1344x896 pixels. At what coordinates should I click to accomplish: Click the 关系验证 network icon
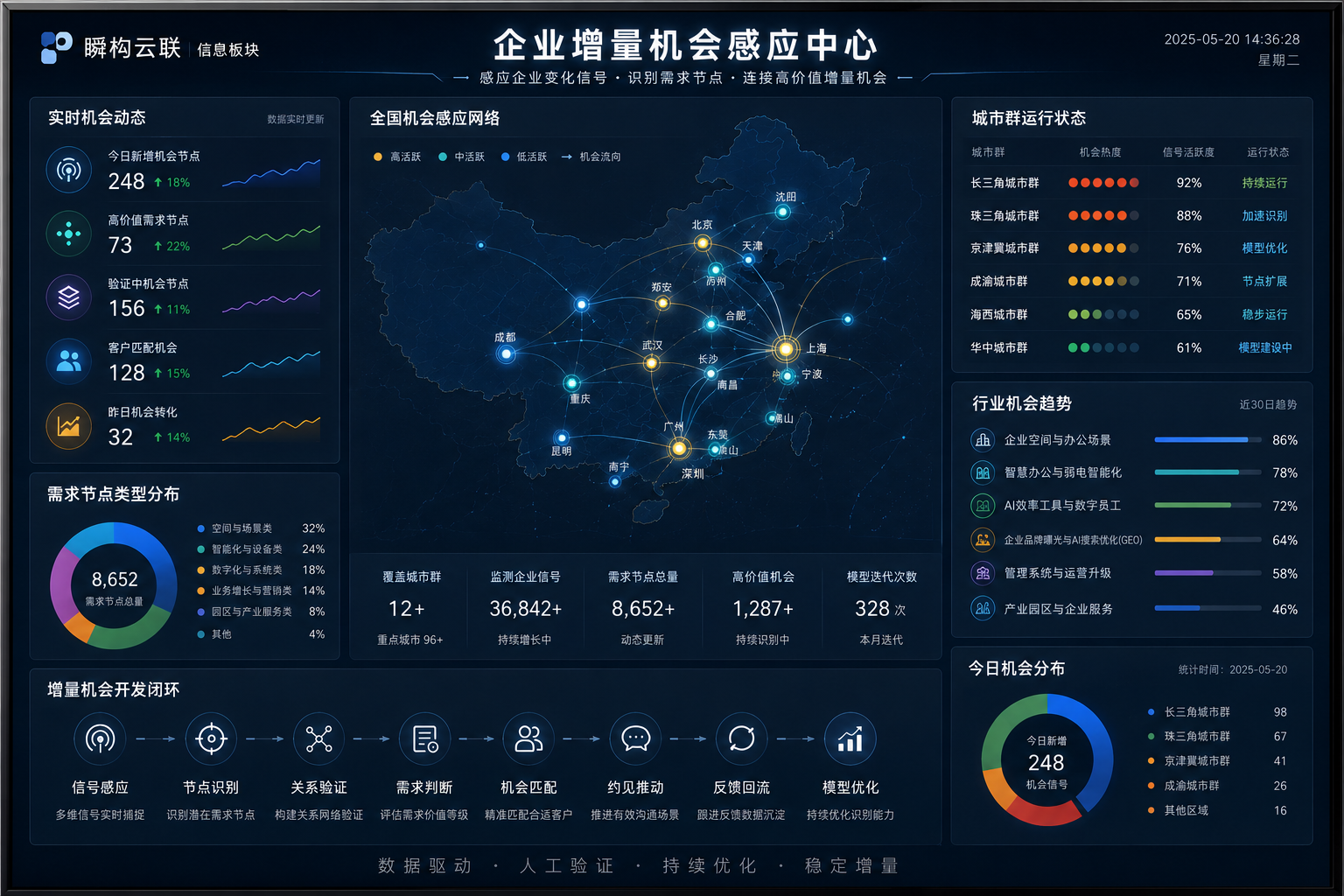(x=318, y=739)
